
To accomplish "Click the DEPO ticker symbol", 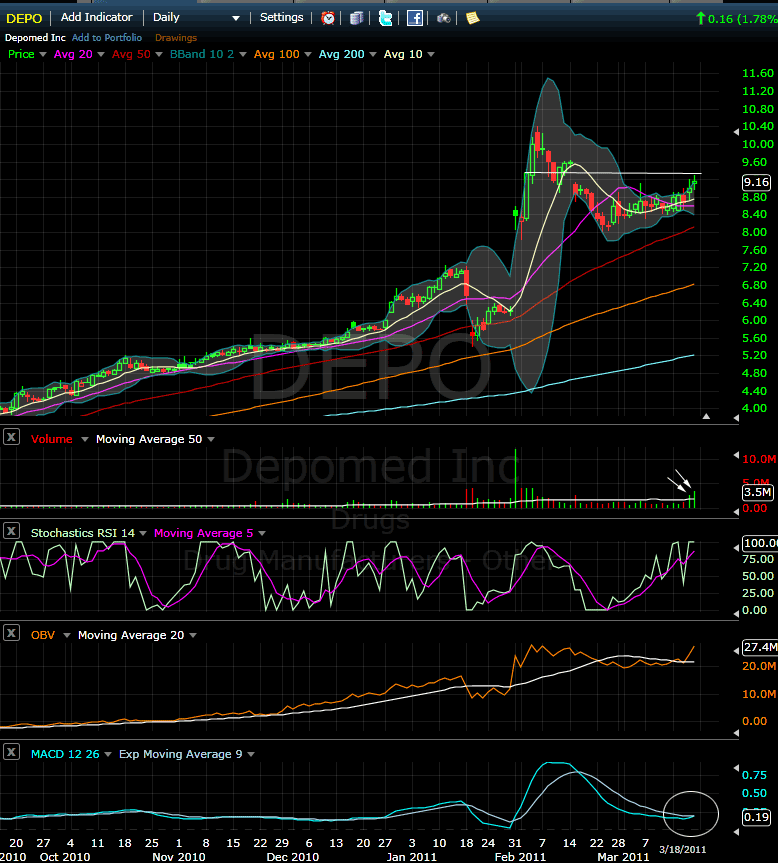I will pyautogui.click(x=24, y=18).
